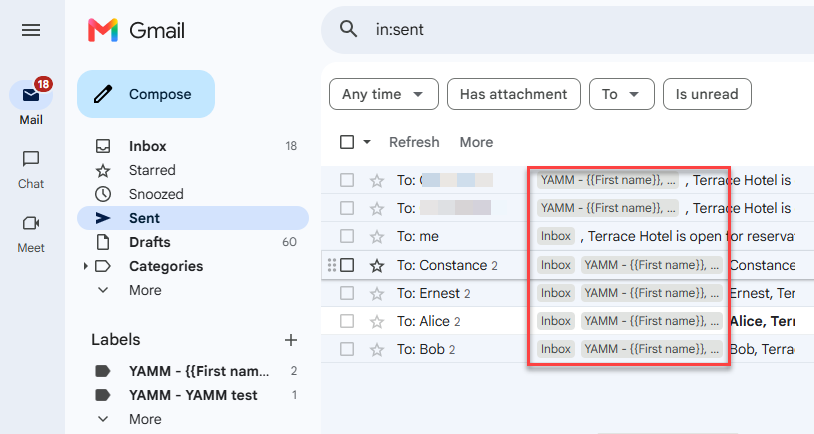Click the tag icon beside YAMM - YAMM test

coord(103,395)
